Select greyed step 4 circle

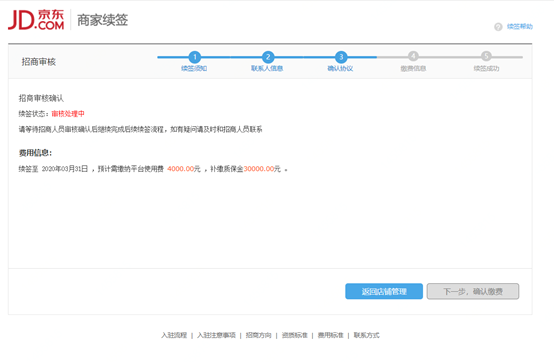[413, 56]
